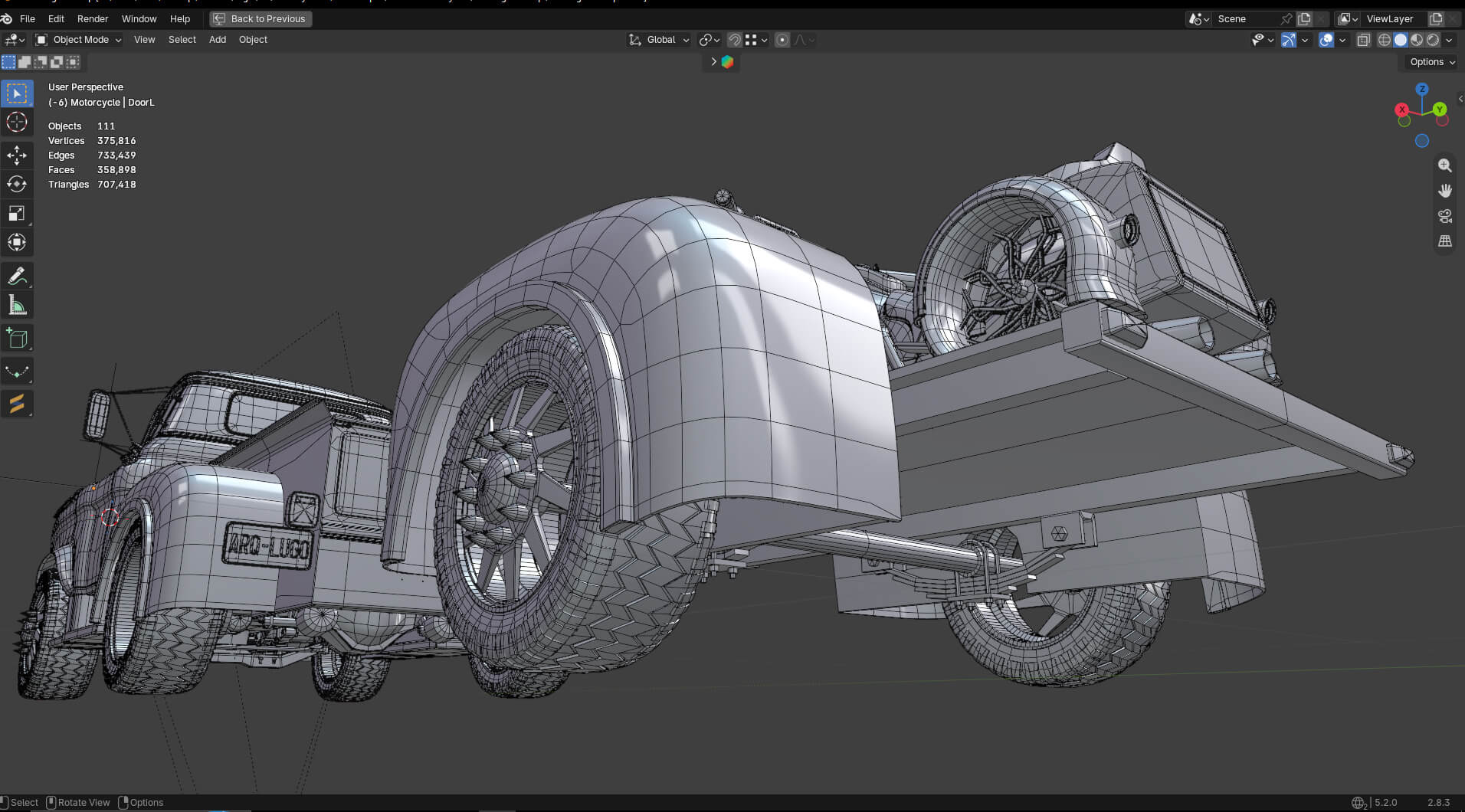This screenshot has height=812, width=1465.
Task: Choose the Transform tool
Action: pos(17,243)
